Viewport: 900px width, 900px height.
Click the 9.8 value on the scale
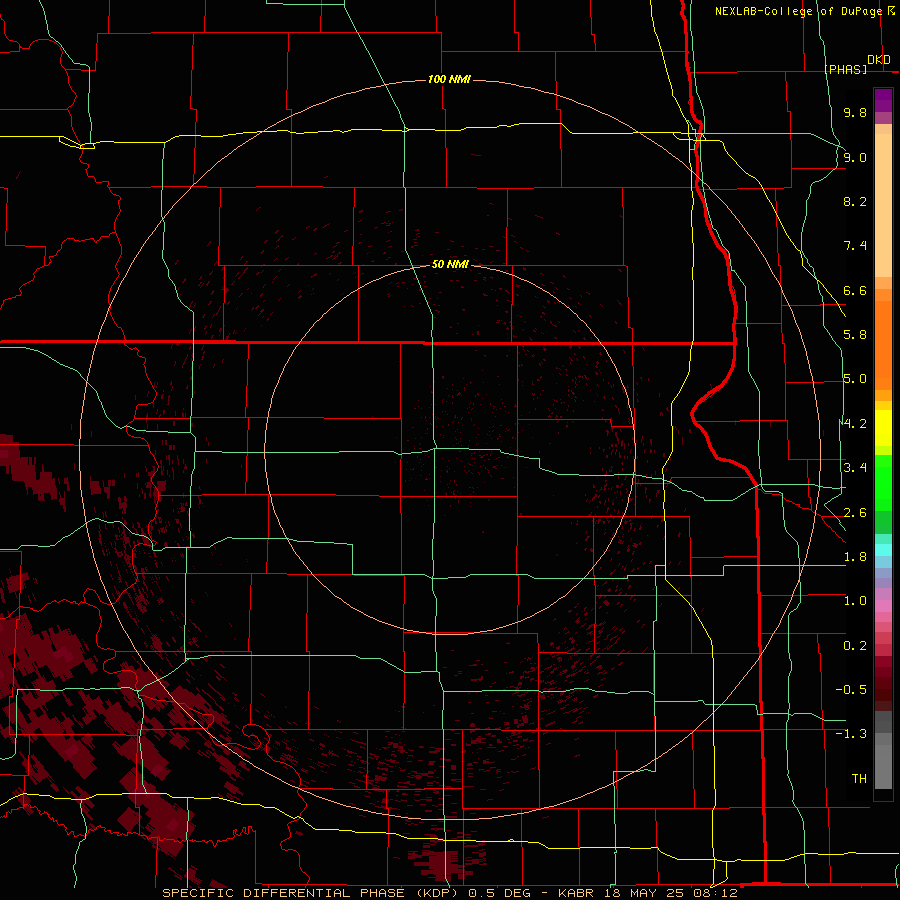tap(855, 112)
